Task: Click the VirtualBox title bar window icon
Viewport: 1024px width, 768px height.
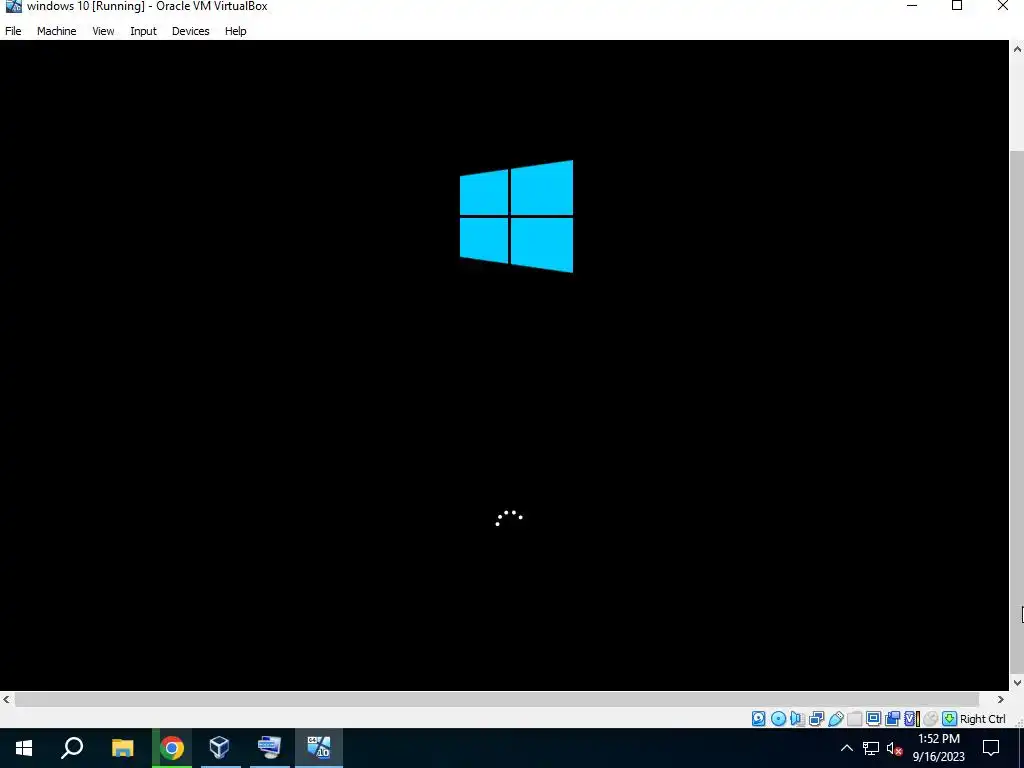Action: (13, 6)
